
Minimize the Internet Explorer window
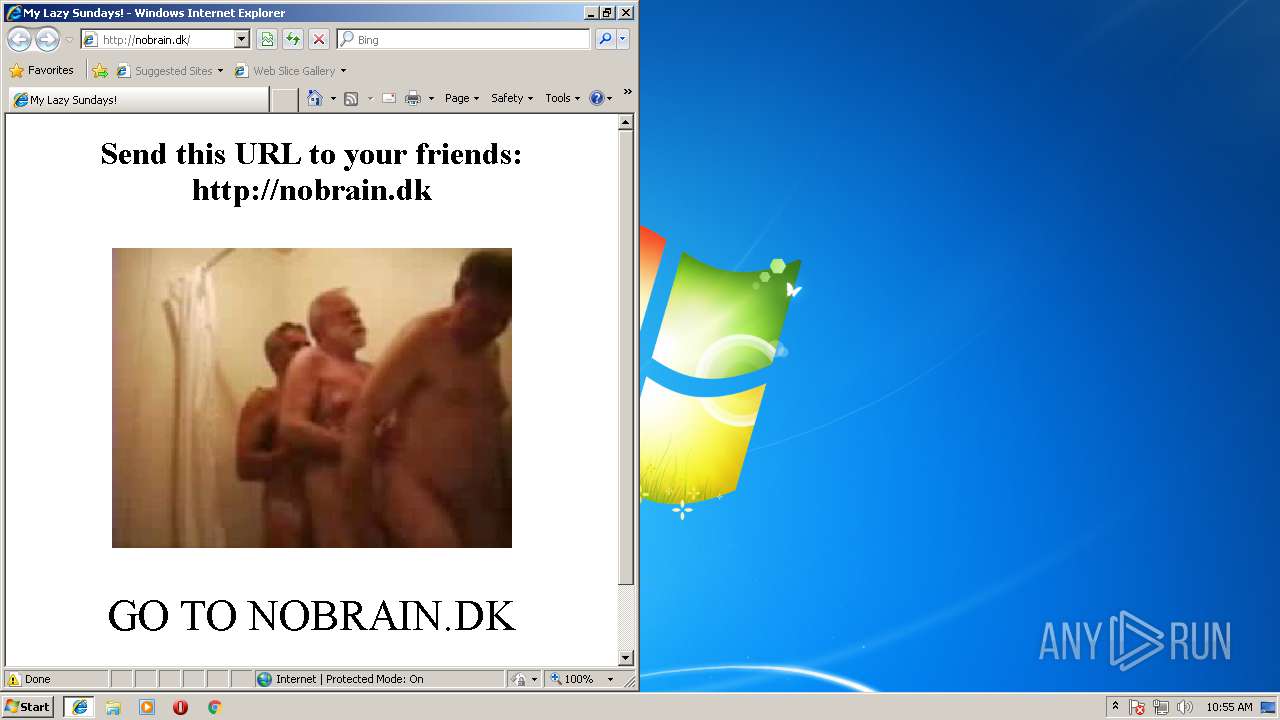point(591,13)
